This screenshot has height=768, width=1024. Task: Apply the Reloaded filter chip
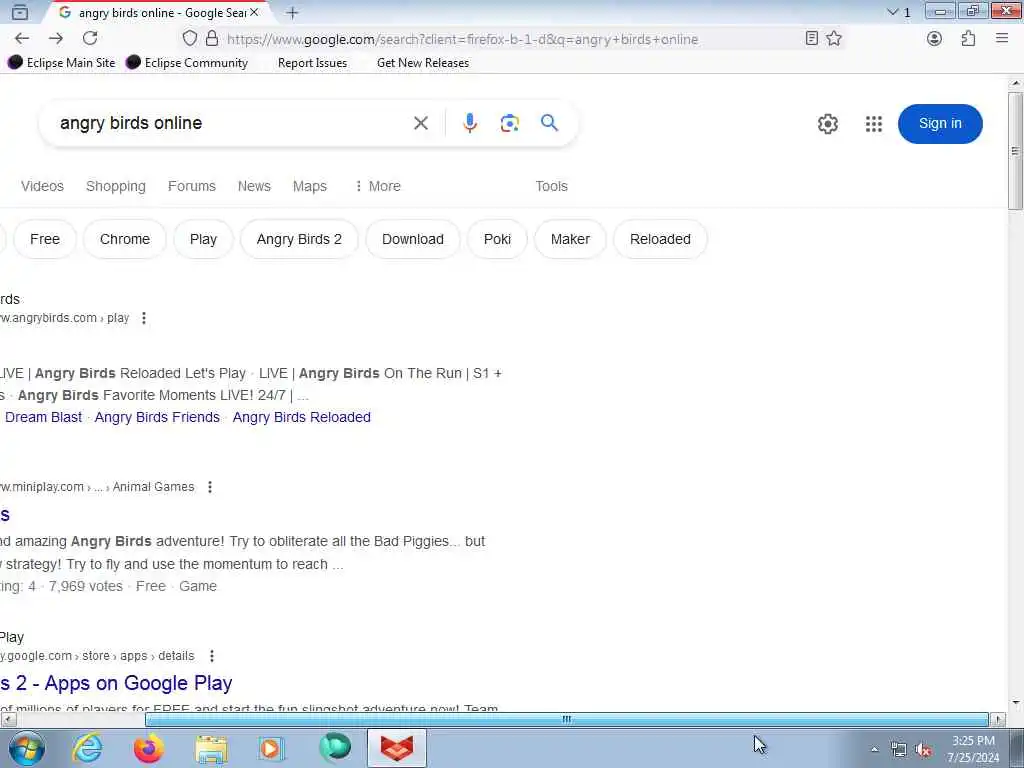[x=660, y=239]
